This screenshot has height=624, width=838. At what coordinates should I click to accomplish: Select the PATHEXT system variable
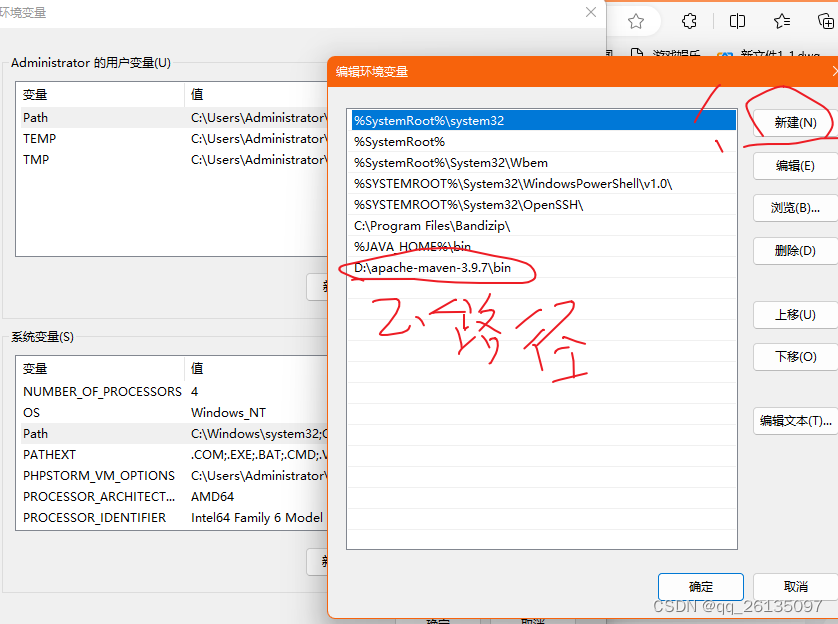click(x=172, y=455)
